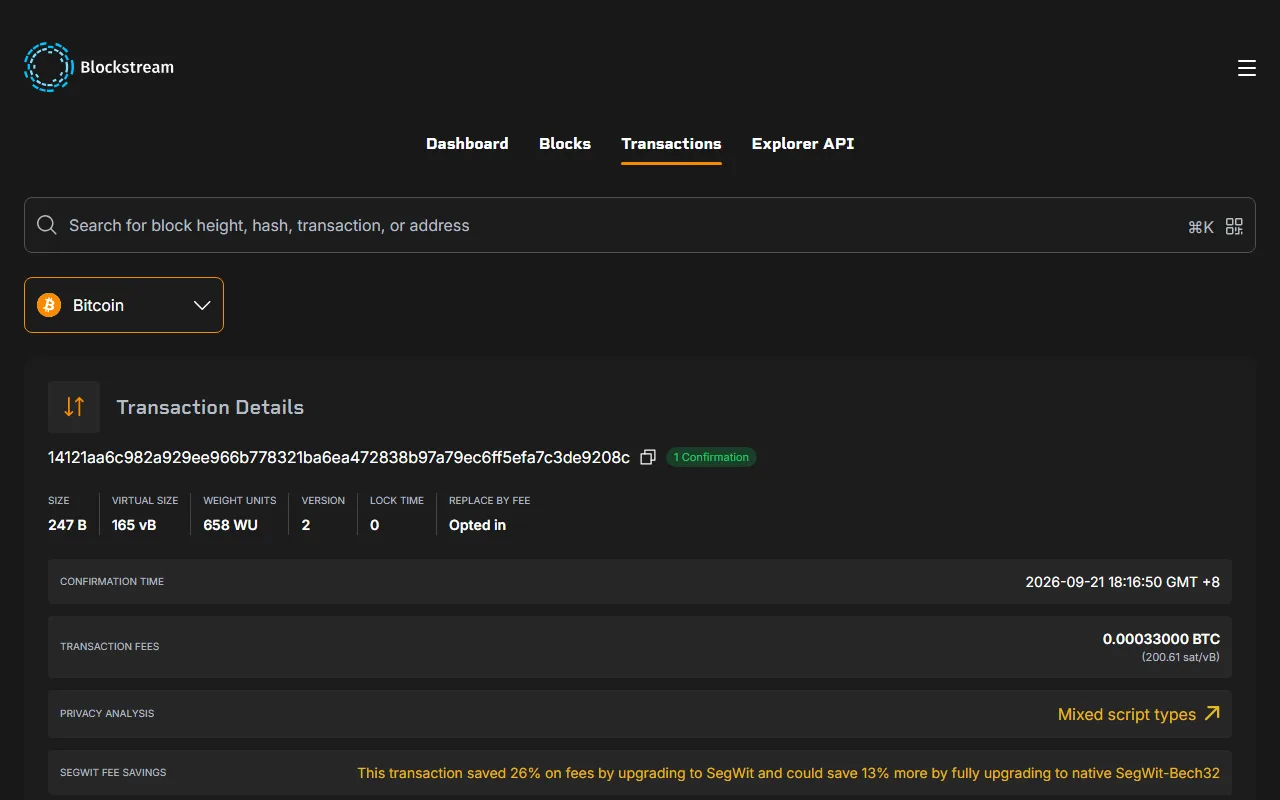Screen dimensions: 1280x800
Task: Click the TRANSACTION FEES label
Action: 110,646
